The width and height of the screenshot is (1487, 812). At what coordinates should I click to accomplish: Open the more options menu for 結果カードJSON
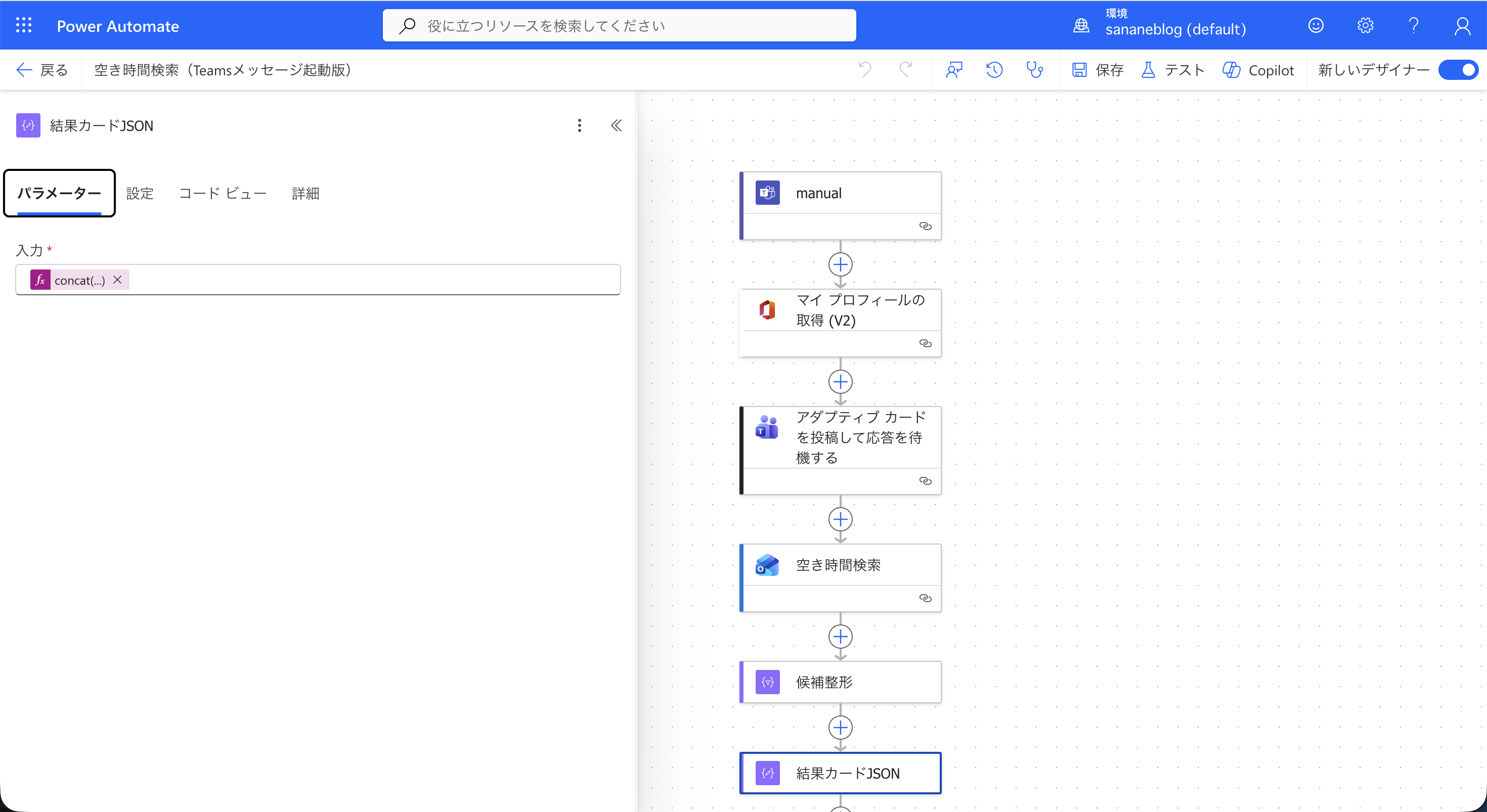[x=580, y=125]
